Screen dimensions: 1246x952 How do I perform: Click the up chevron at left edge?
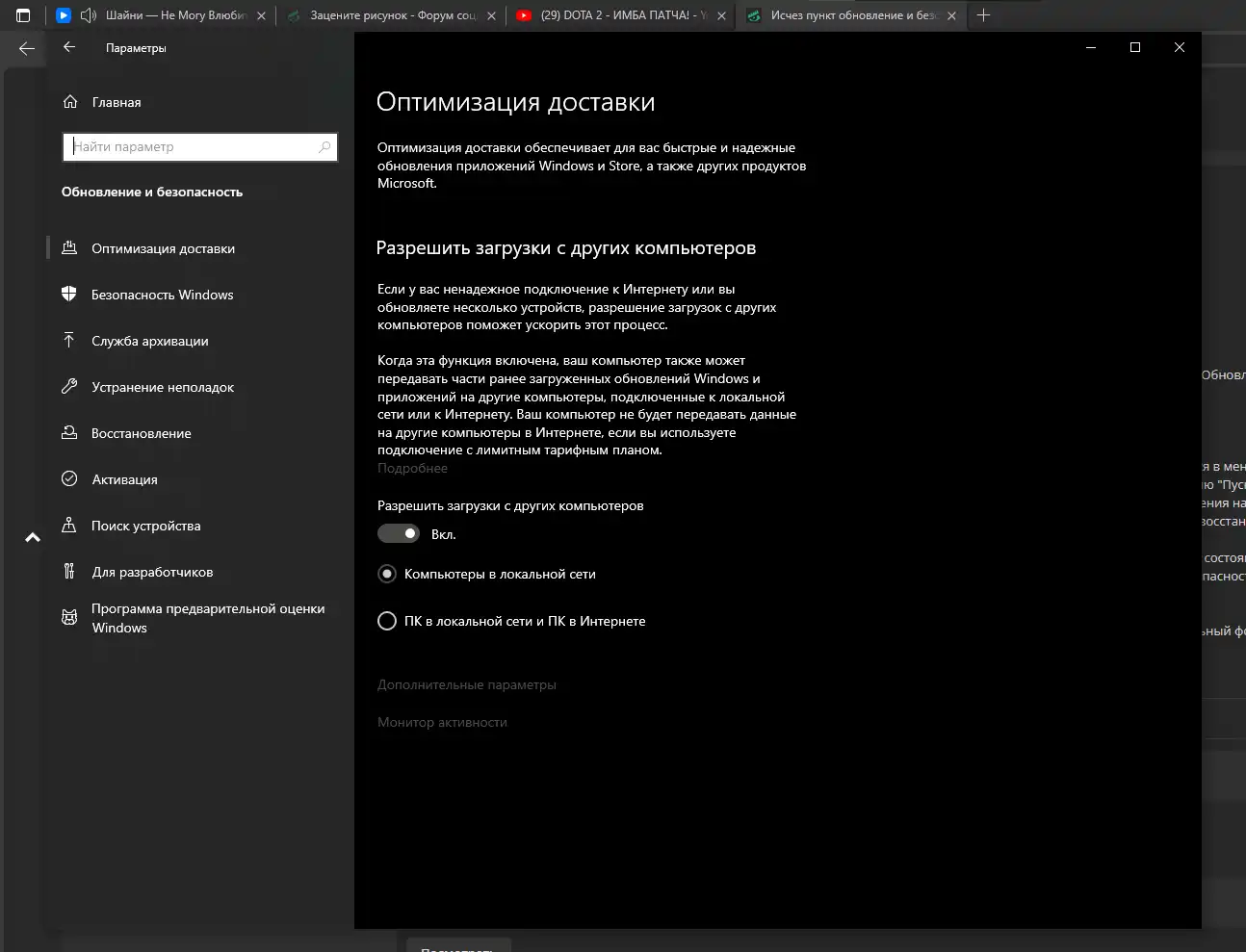pos(33,538)
